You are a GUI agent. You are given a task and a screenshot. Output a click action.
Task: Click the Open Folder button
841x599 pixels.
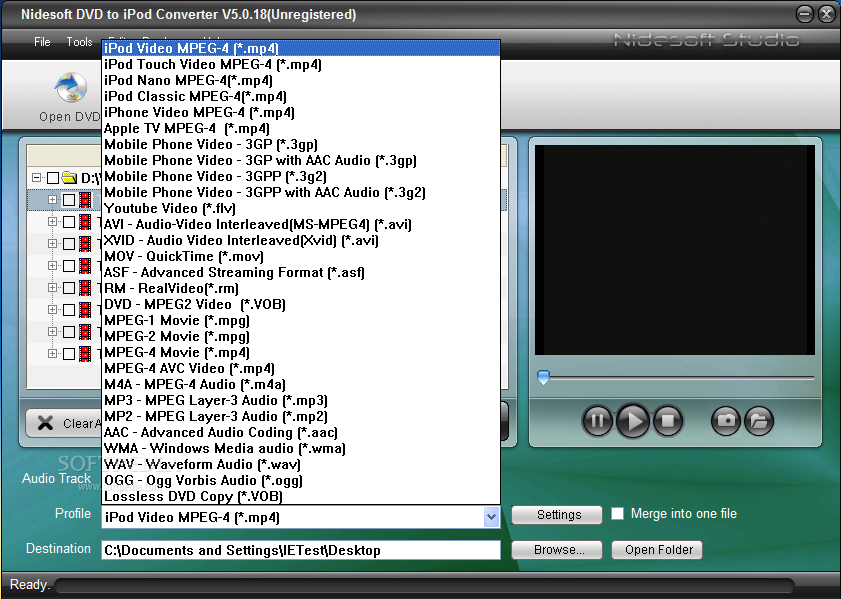[657, 550]
